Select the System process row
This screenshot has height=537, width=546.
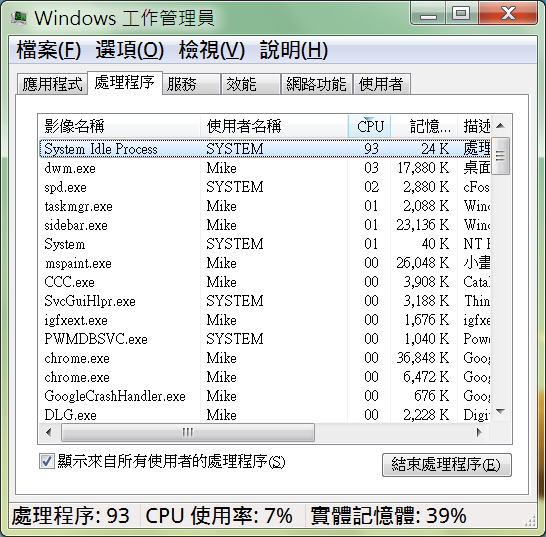point(265,244)
